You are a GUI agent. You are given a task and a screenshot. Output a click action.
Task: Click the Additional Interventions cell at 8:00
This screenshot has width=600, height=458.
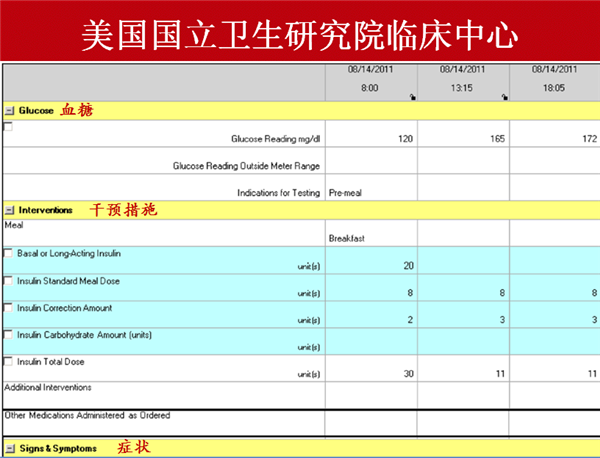point(371,395)
